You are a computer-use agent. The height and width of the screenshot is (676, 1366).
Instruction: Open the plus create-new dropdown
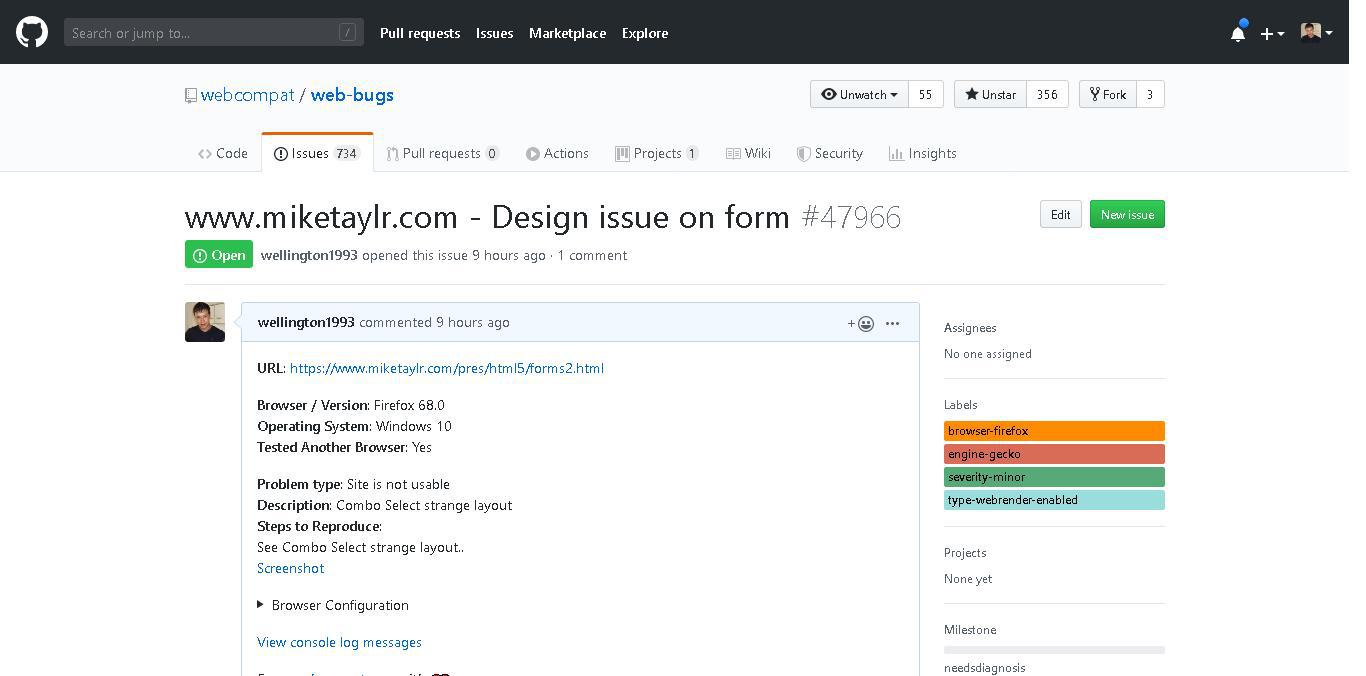(1272, 33)
